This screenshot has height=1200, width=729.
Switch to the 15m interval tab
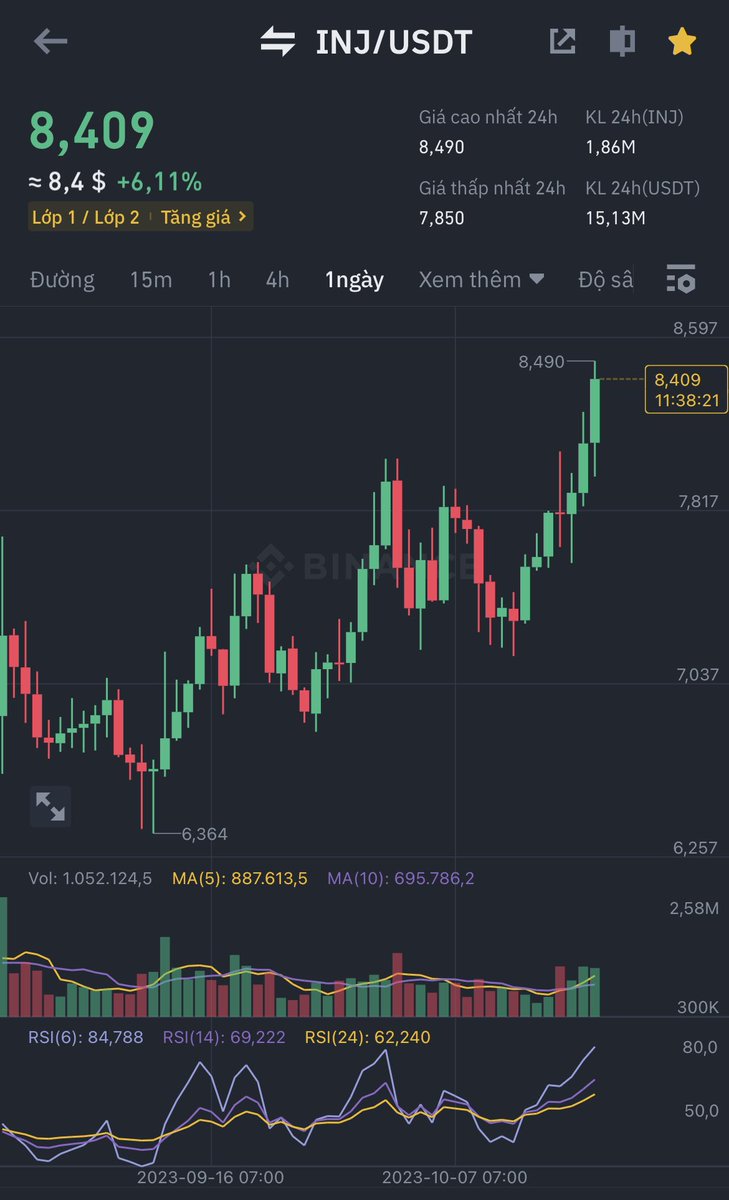pos(151,279)
